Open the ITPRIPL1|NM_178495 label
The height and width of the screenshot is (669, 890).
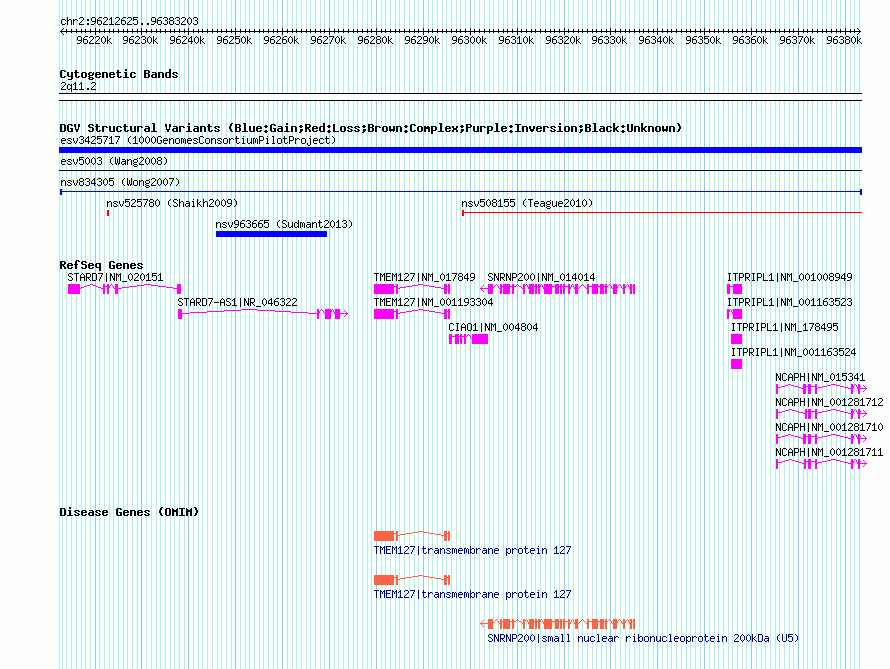pyautogui.click(x=784, y=327)
